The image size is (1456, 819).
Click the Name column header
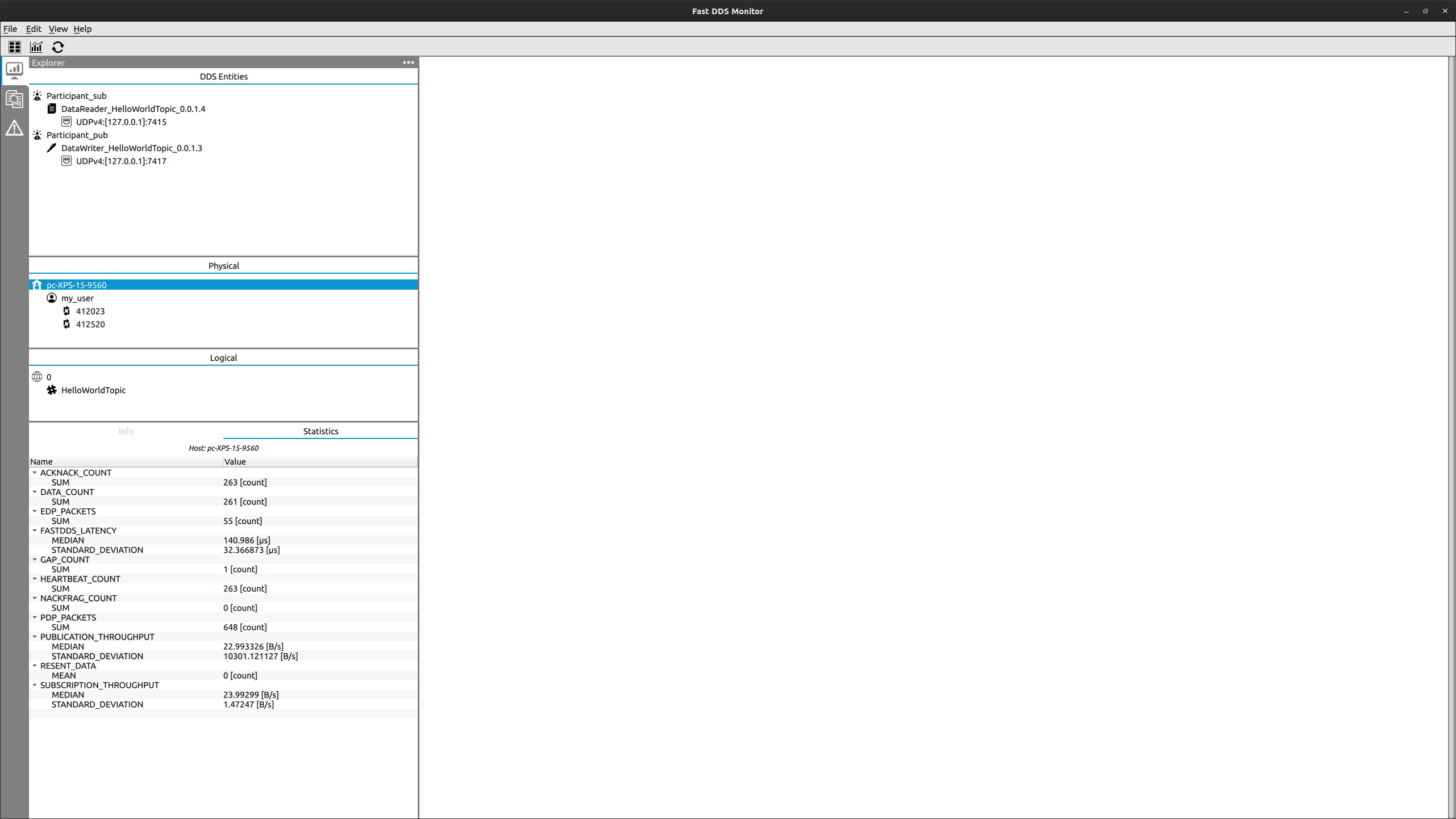pos(126,461)
